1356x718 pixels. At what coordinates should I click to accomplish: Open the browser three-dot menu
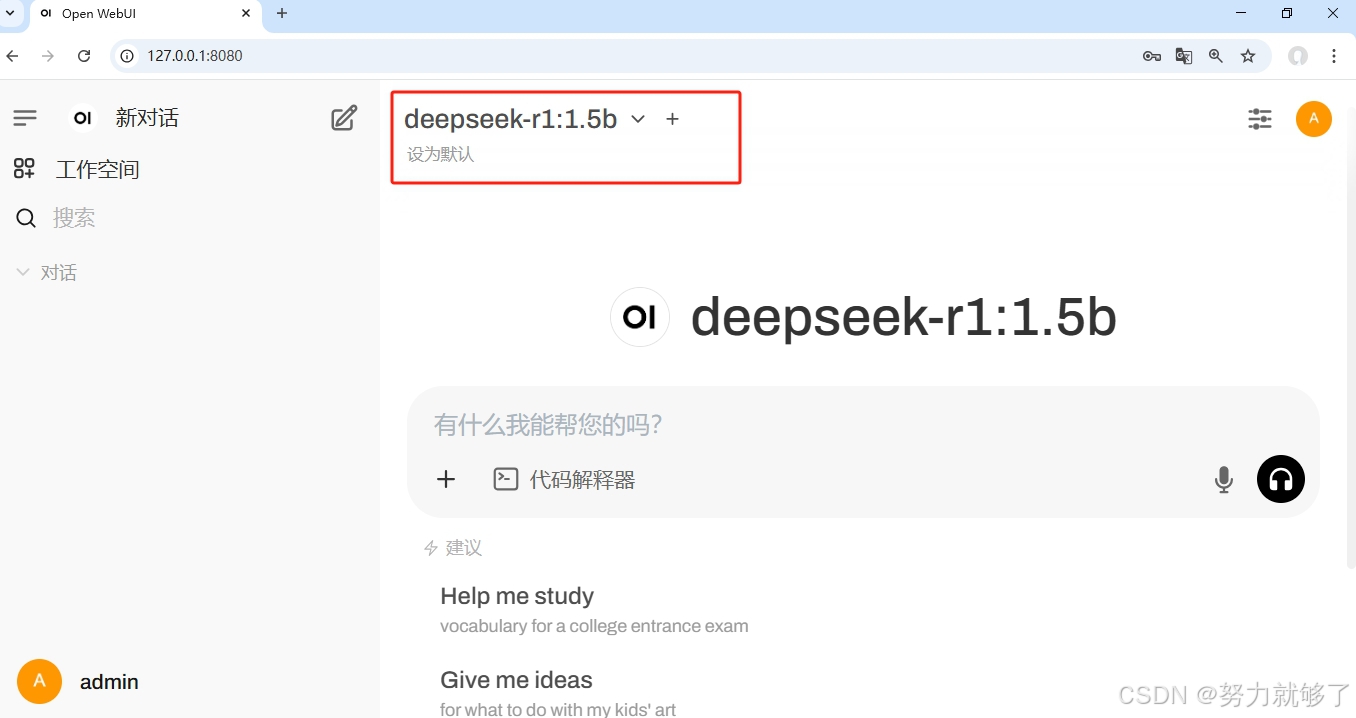pyautogui.click(x=1334, y=56)
